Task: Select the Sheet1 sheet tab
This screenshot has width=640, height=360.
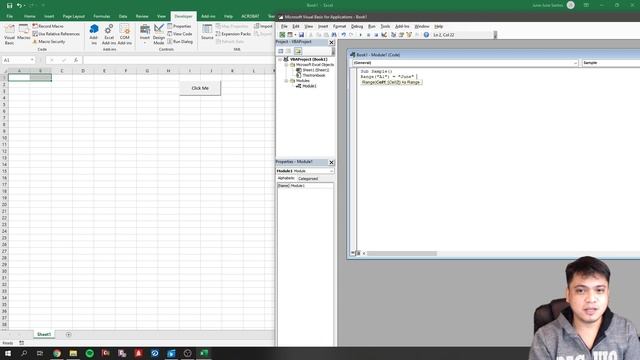Action: pyautogui.click(x=44, y=334)
